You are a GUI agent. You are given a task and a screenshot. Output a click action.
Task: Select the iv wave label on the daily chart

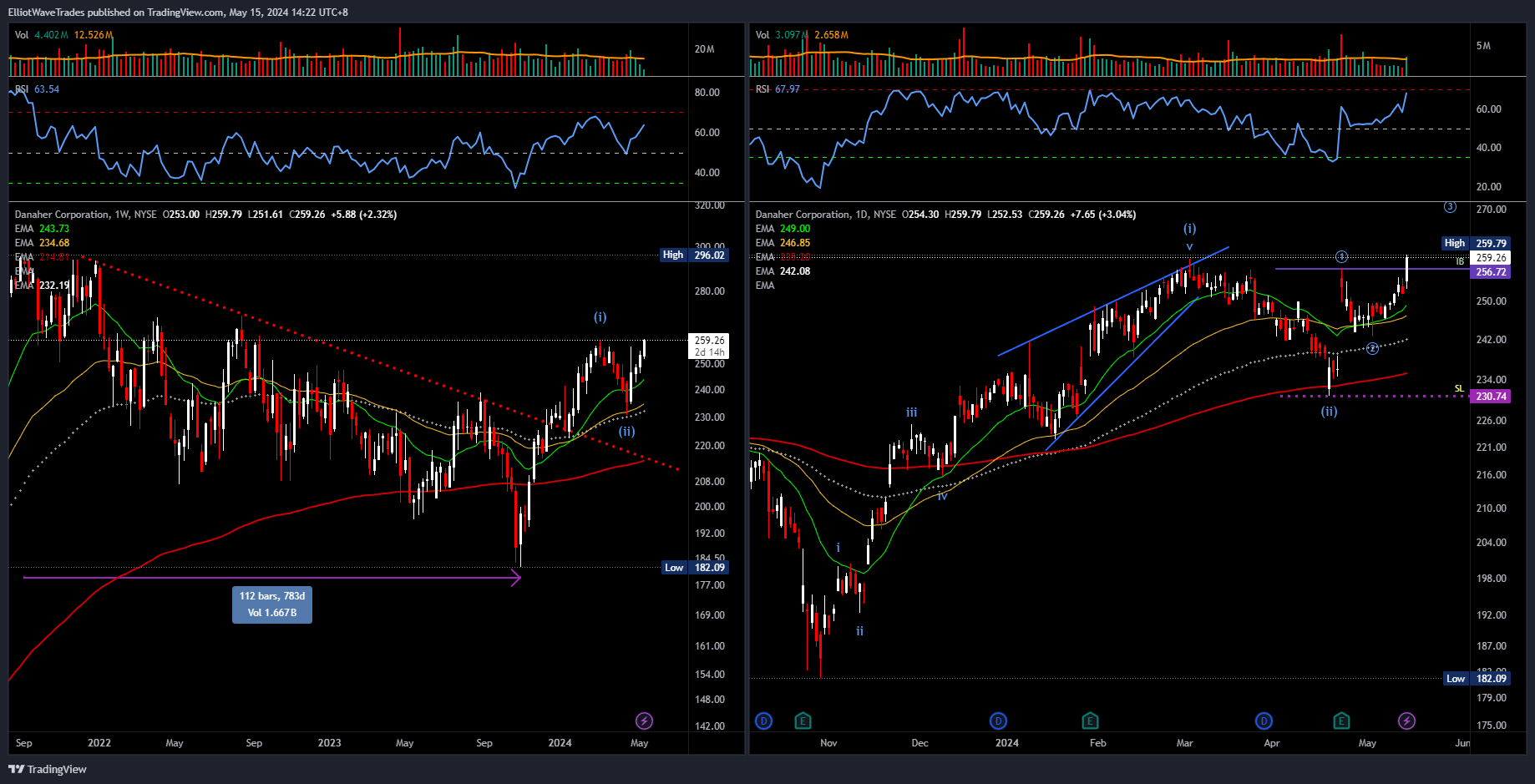(x=942, y=496)
